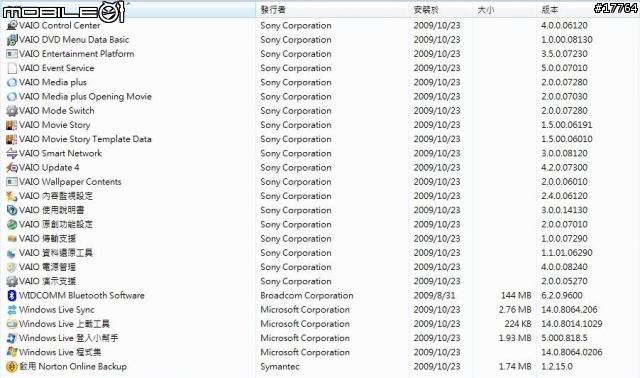Select the VAIO Mode Switch name

click(x=56, y=111)
